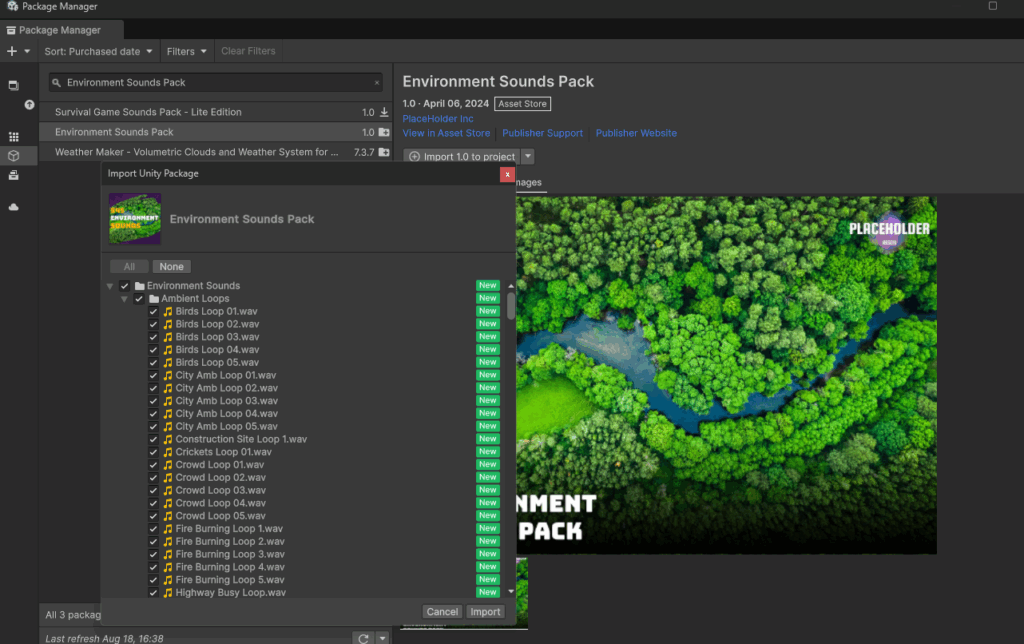Uncheck the Birds Loop 01.wav checkbox
The width and height of the screenshot is (1024, 644).
pyautogui.click(x=154, y=312)
